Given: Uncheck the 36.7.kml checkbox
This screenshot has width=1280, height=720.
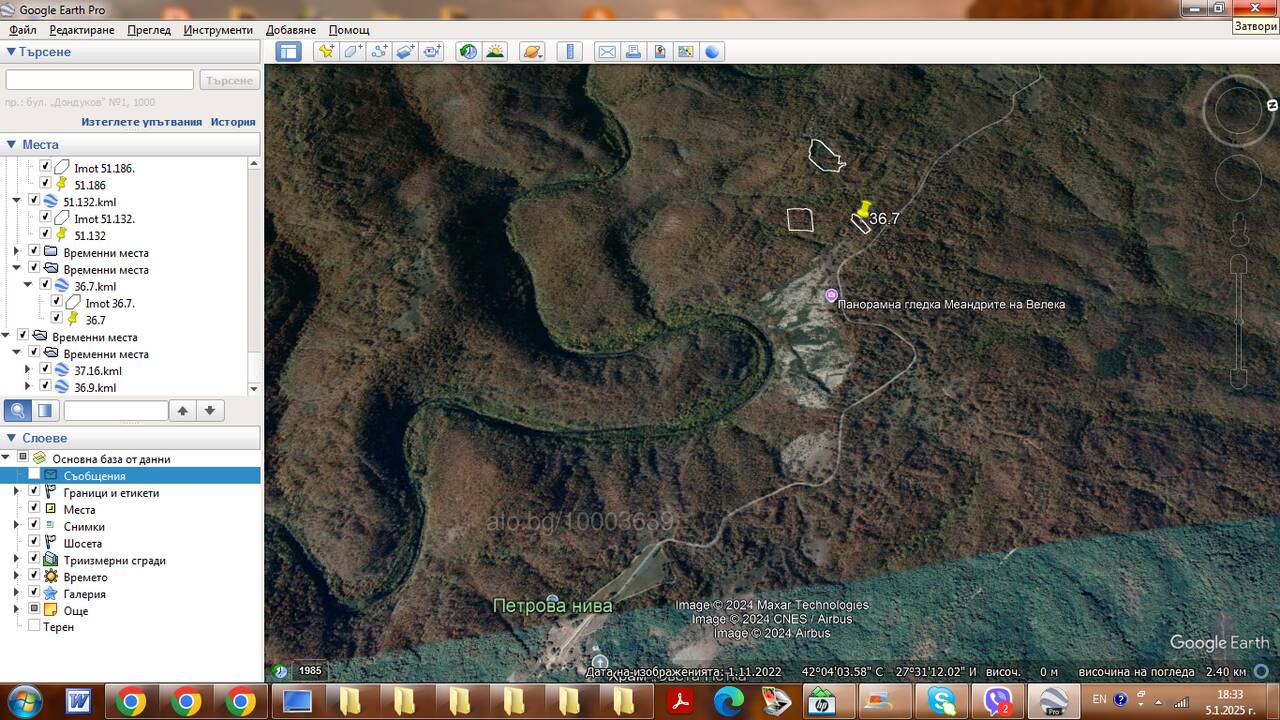Looking at the screenshot, I should coord(45,286).
